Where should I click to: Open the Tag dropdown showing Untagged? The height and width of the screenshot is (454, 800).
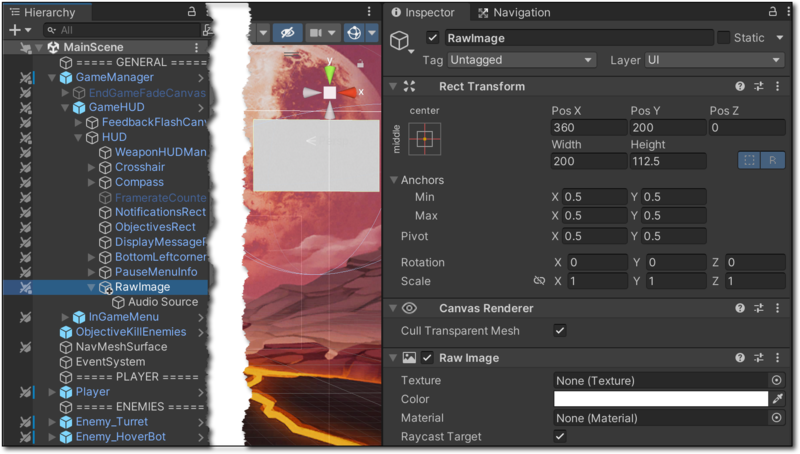[522, 61]
